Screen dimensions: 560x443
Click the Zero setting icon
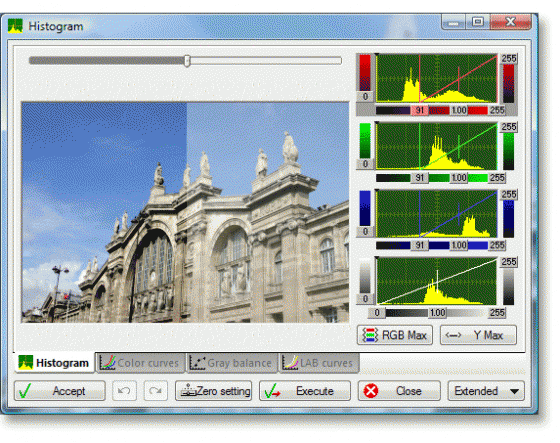coord(188,390)
